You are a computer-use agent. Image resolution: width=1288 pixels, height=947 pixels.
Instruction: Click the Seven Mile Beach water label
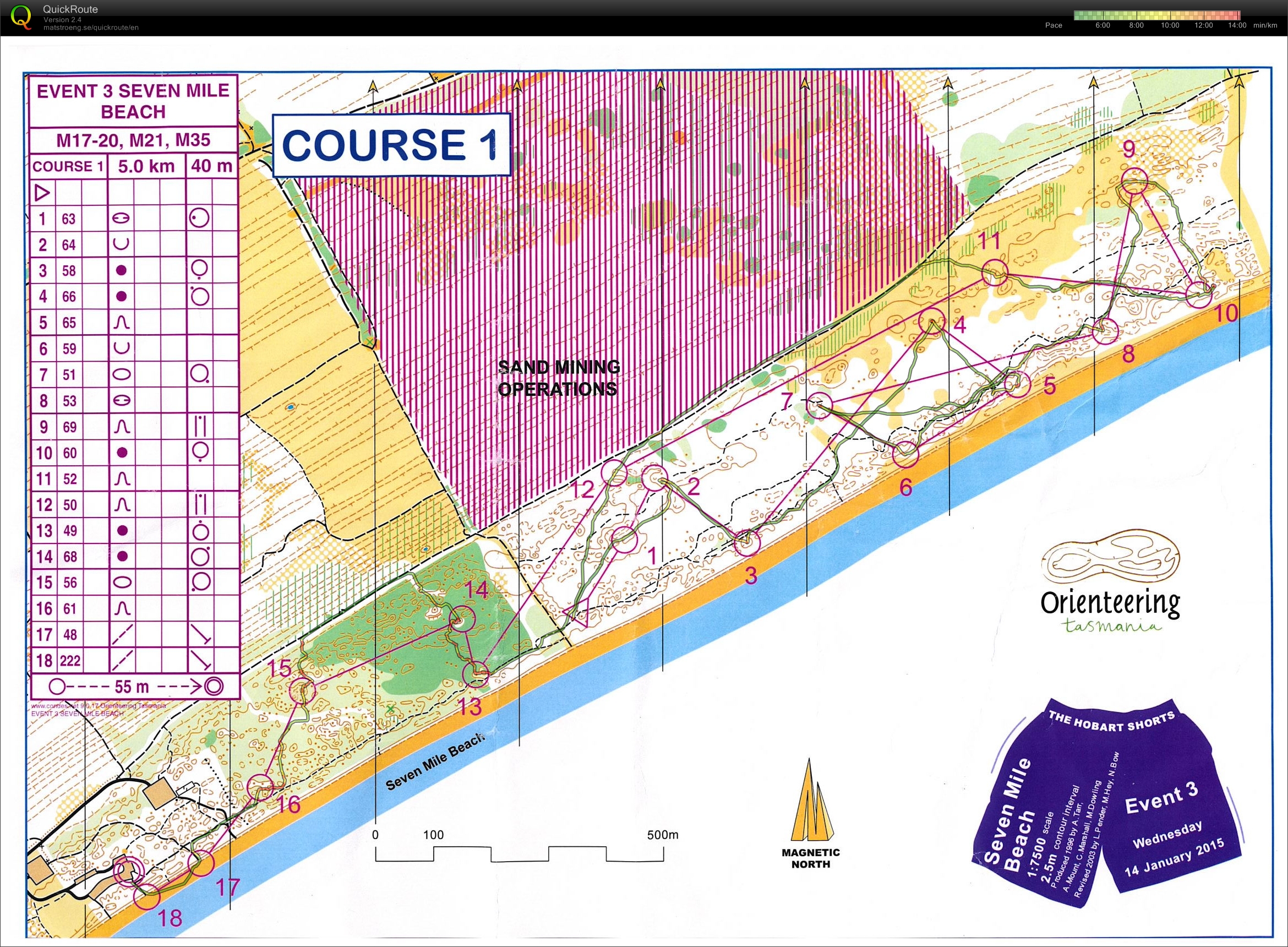435,763
